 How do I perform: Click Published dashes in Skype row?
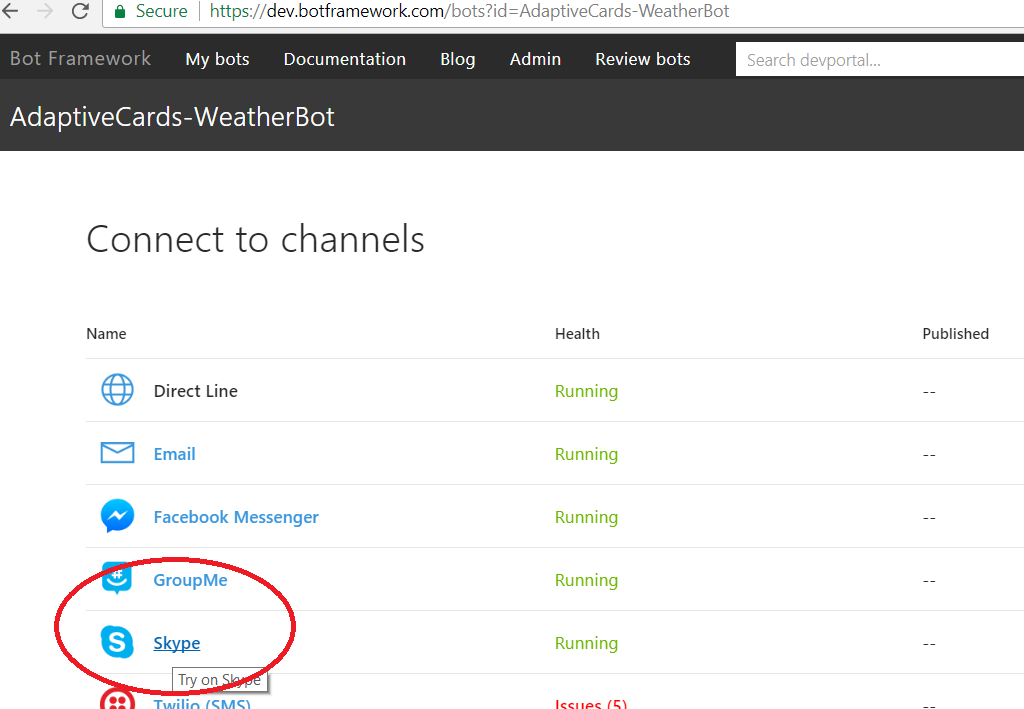click(929, 644)
